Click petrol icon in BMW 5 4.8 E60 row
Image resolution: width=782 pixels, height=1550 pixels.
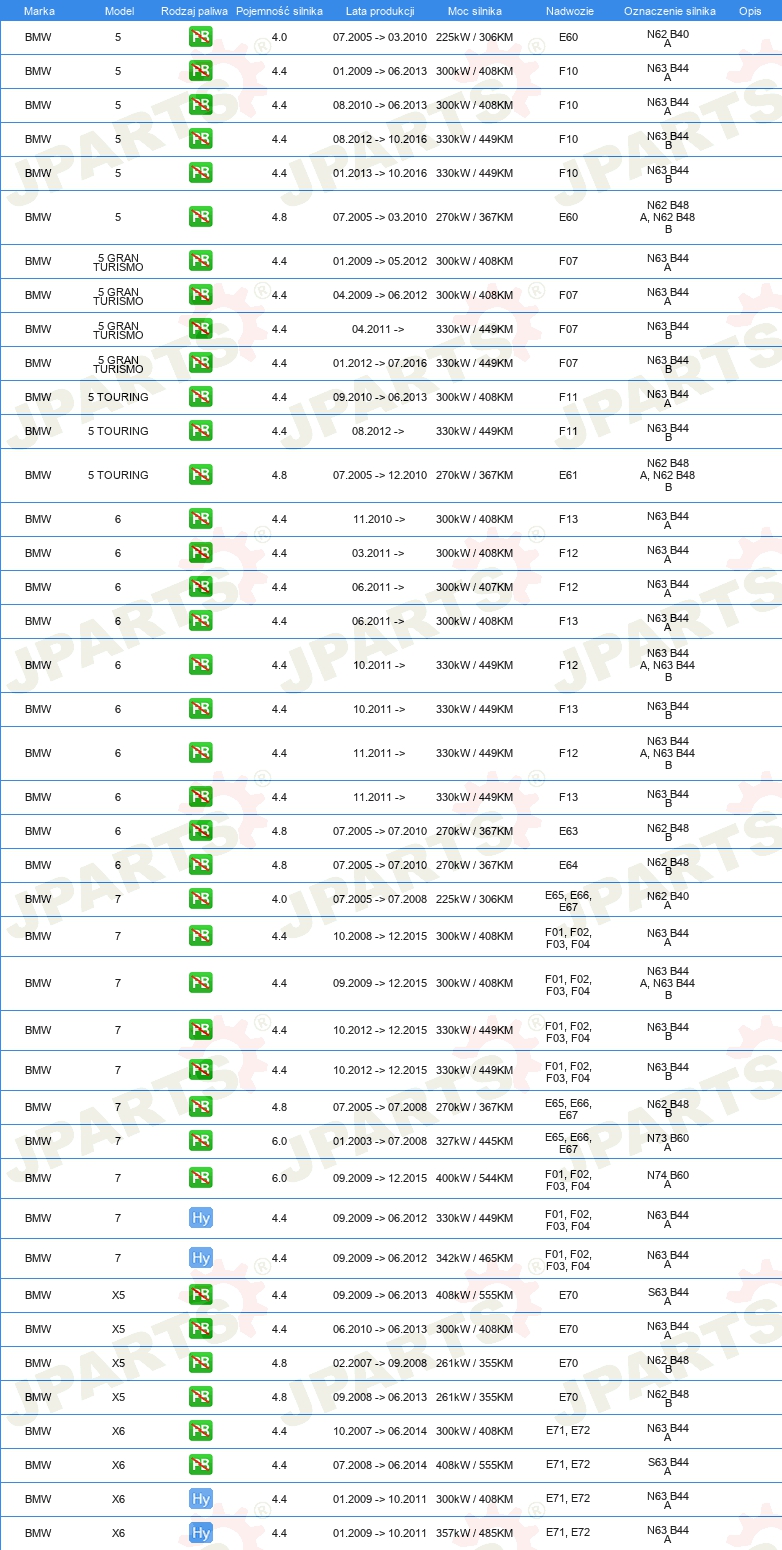200,217
